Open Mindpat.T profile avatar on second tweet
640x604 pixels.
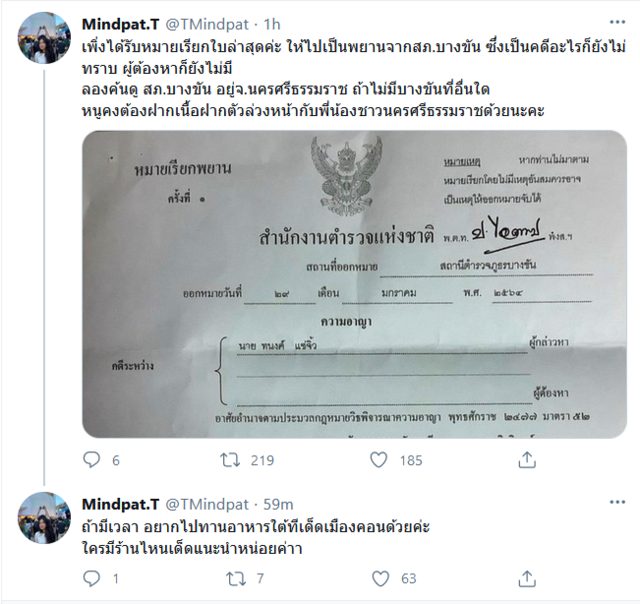coord(44,518)
